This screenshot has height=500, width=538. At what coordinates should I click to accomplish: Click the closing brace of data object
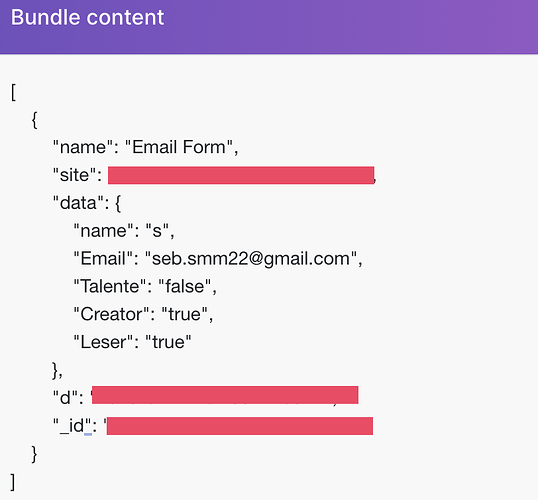(x=57, y=370)
